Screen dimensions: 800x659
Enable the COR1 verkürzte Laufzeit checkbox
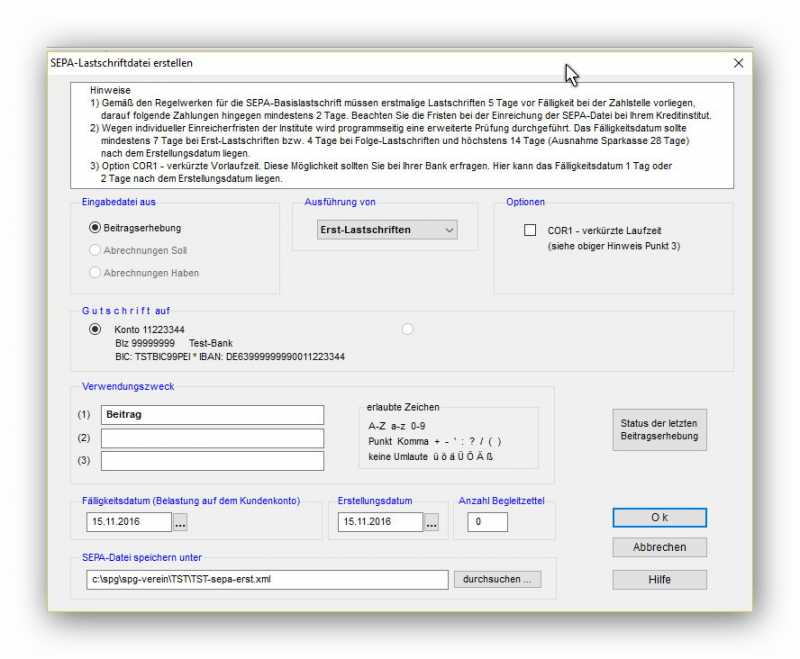point(530,230)
